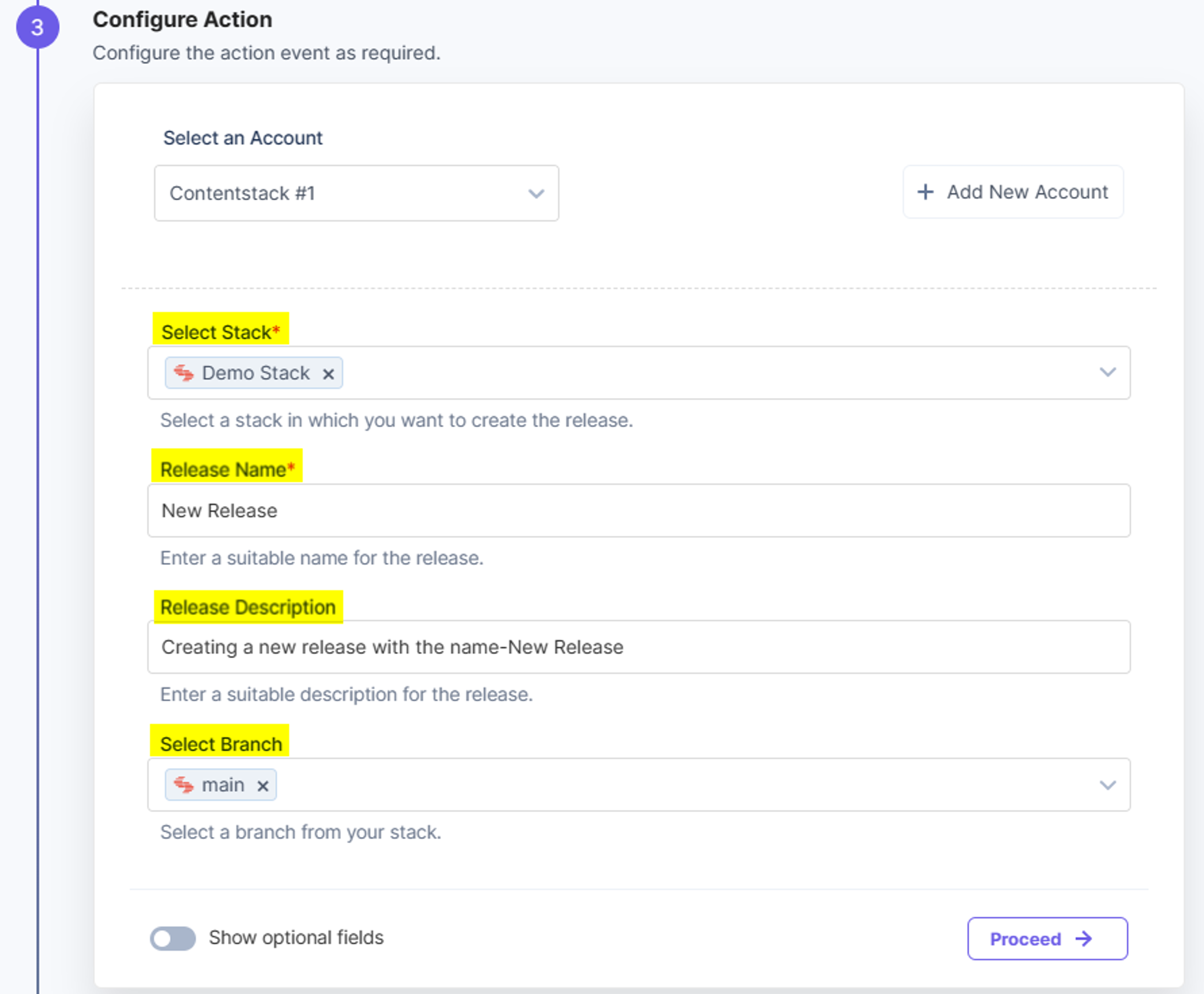Click the Configure Action heading
The image size is (1204, 994).
coord(182,19)
